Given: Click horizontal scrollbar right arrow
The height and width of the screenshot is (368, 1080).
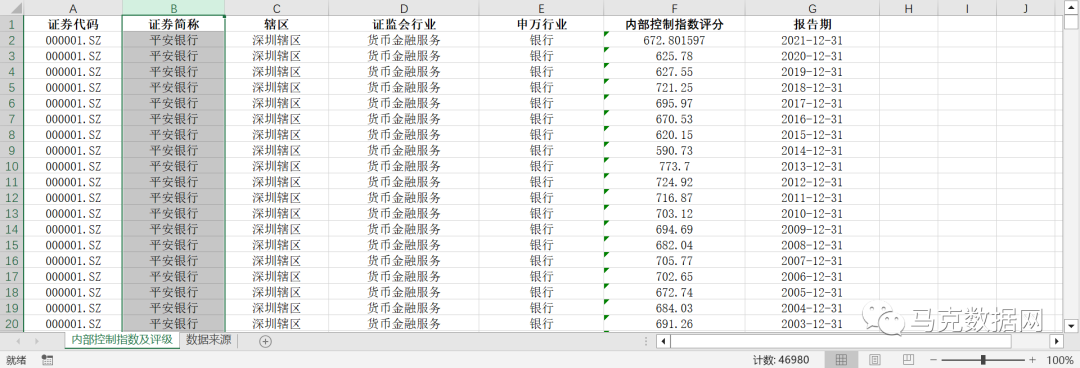Looking at the screenshot, I should click(1057, 341).
